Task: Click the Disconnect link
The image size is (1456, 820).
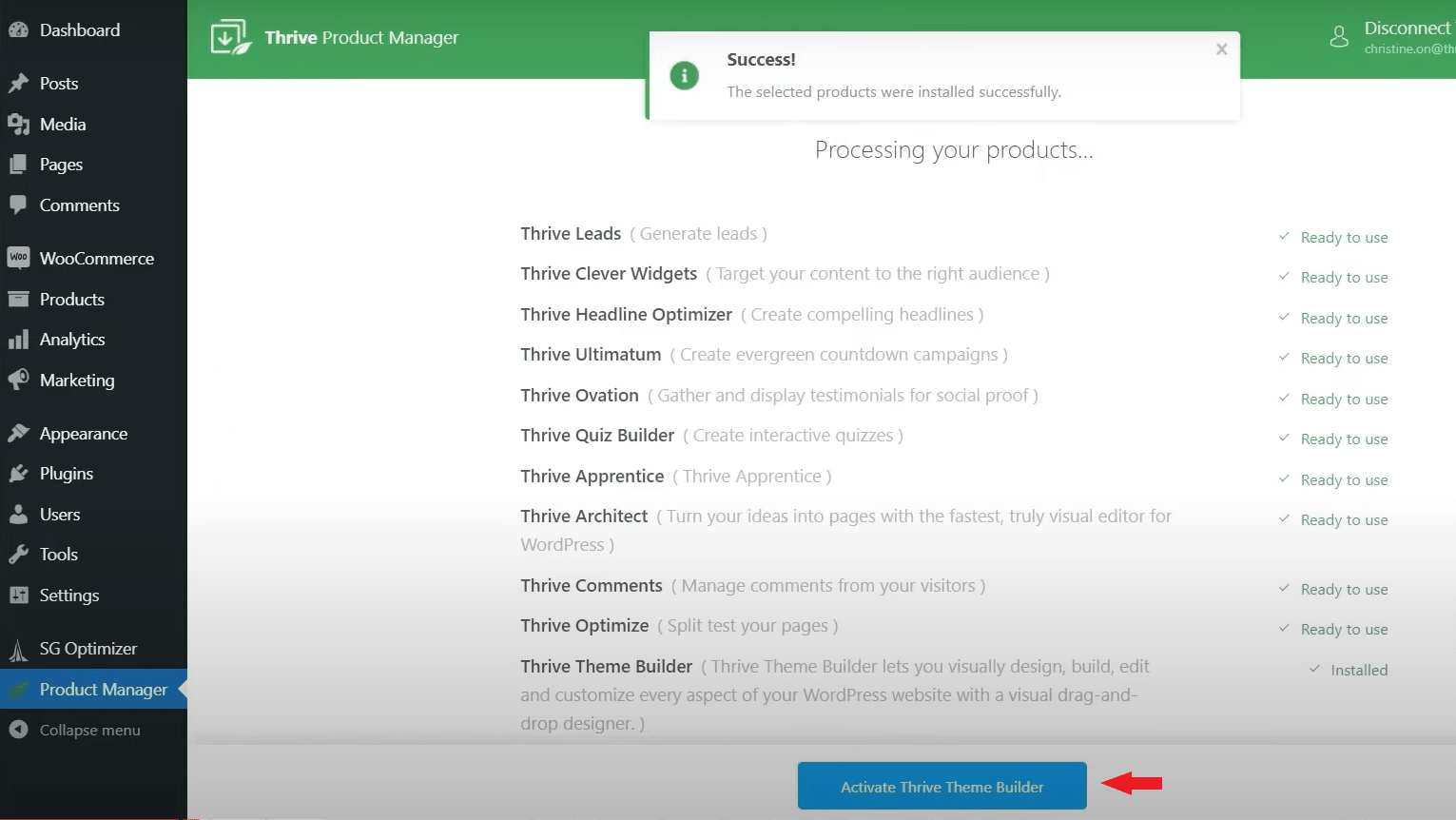Action: (x=1407, y=29)
